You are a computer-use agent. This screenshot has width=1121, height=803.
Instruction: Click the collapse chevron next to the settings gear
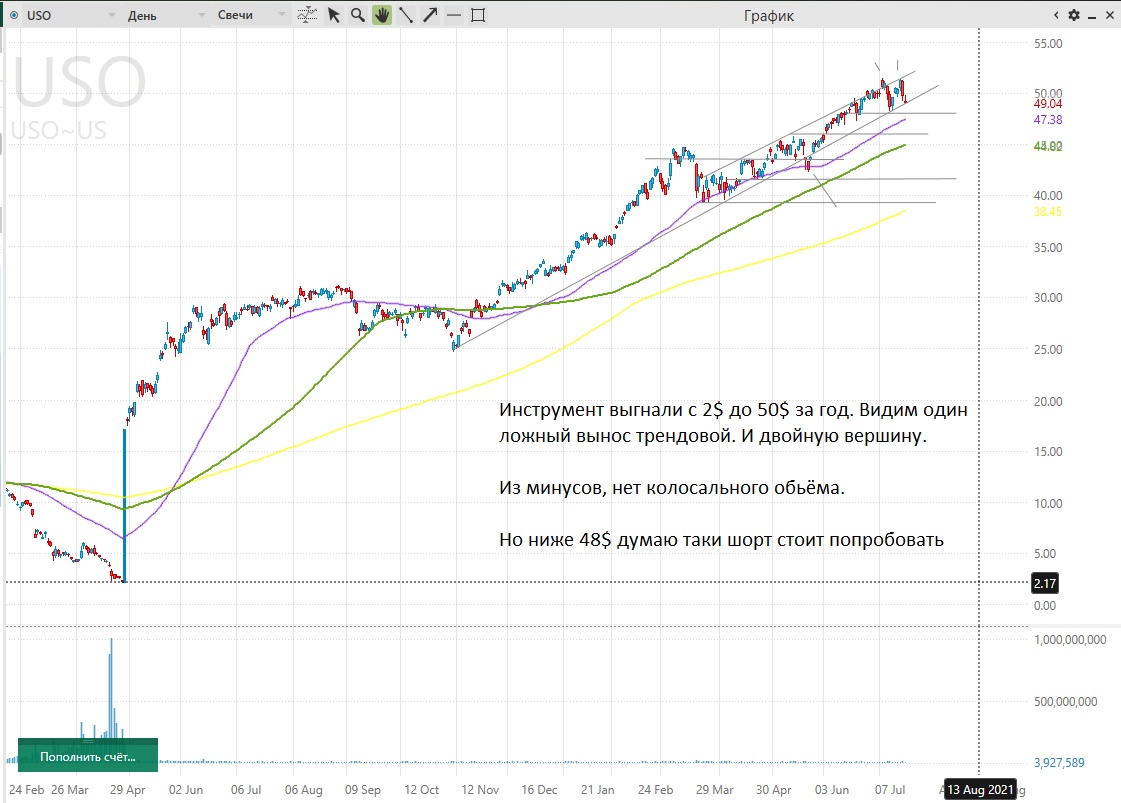(x=1056, y=15)
